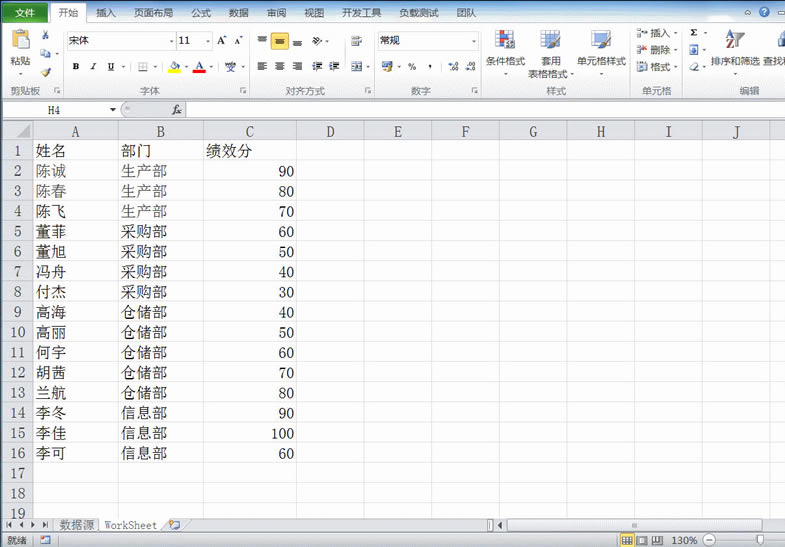
Task: Toggle middle vertical alignment
Action: pyautogui.click(x=280, y=41)
